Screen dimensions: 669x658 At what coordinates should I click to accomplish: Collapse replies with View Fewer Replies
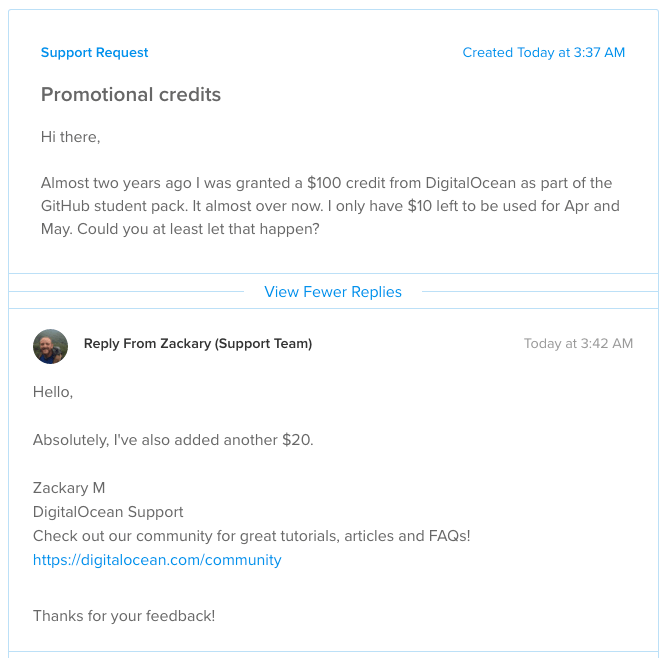pyautogui.click(x=333, y=292)
